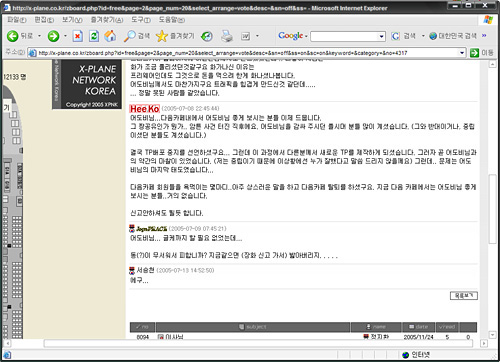Expand the Edit icon dropdown arrow
The height and width of the screenshot is (362, 500).
tap(257, 36)
